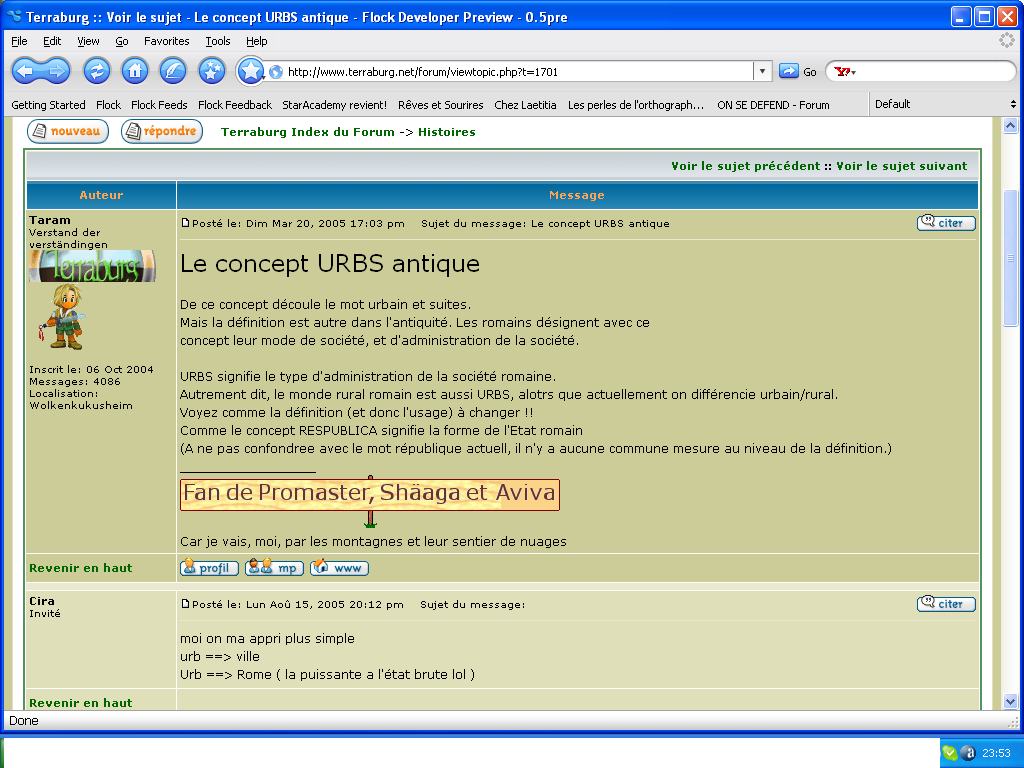Image resolution: width=1024 pixels, height=768 pixels.
Task: Click the site globe icon in address bar
Action: tap(276, 72)
